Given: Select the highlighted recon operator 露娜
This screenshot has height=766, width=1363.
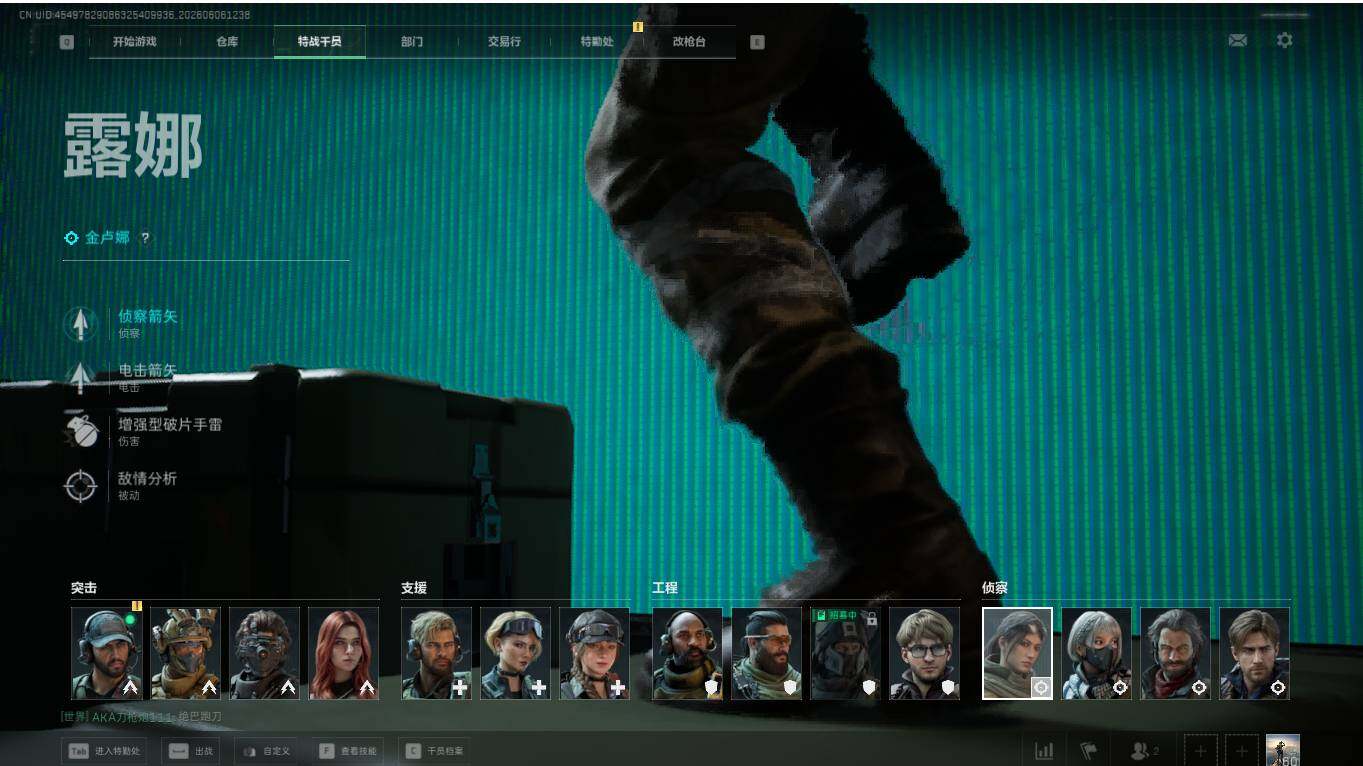Looking at the screenshot, I should click(x=1018, y=653).
